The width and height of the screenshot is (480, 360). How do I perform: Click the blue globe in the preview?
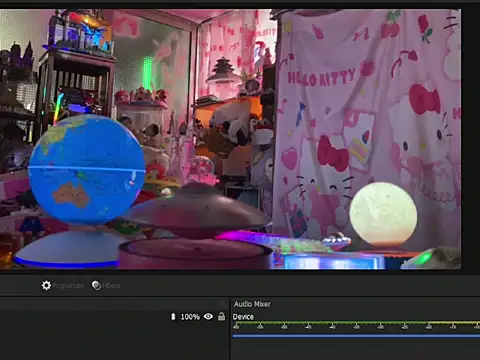pos(87,169)
